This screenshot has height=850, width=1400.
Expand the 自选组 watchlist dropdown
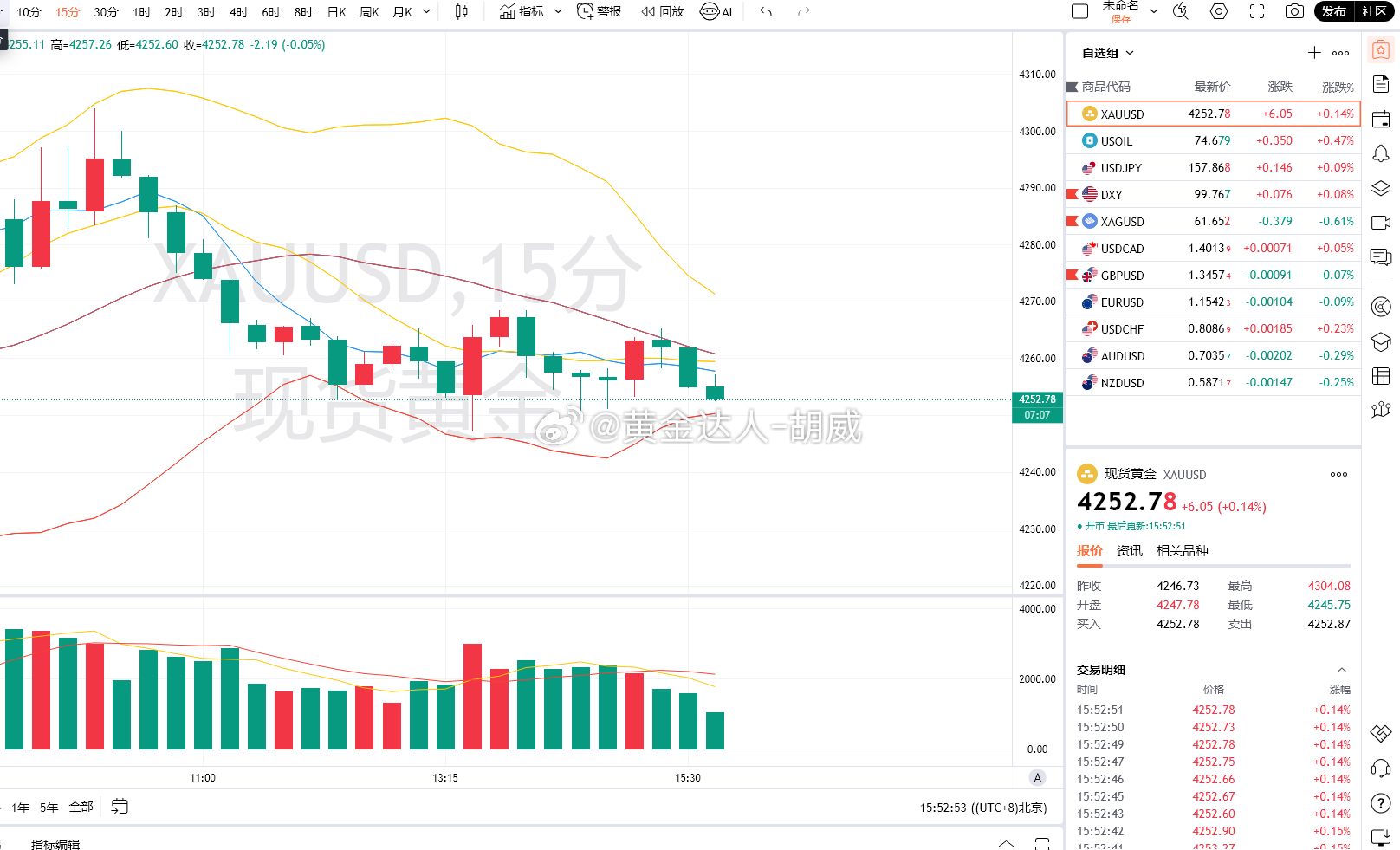[1108, 53]
